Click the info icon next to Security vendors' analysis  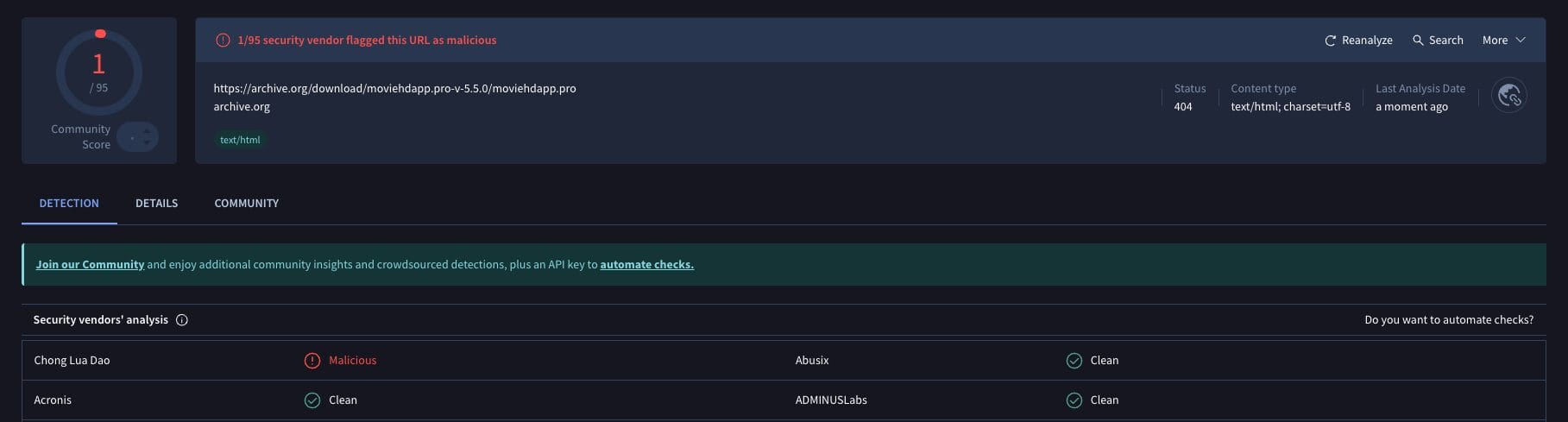click(x=182, y=319)
